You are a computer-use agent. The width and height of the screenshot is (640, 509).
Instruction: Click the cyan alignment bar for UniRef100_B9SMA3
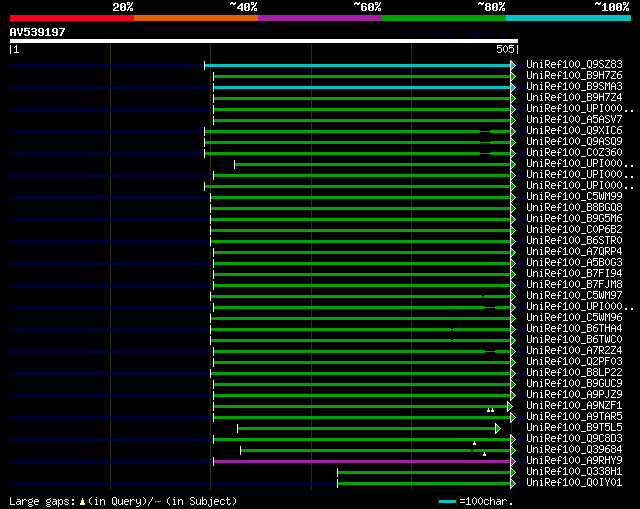tap(362, 87)
